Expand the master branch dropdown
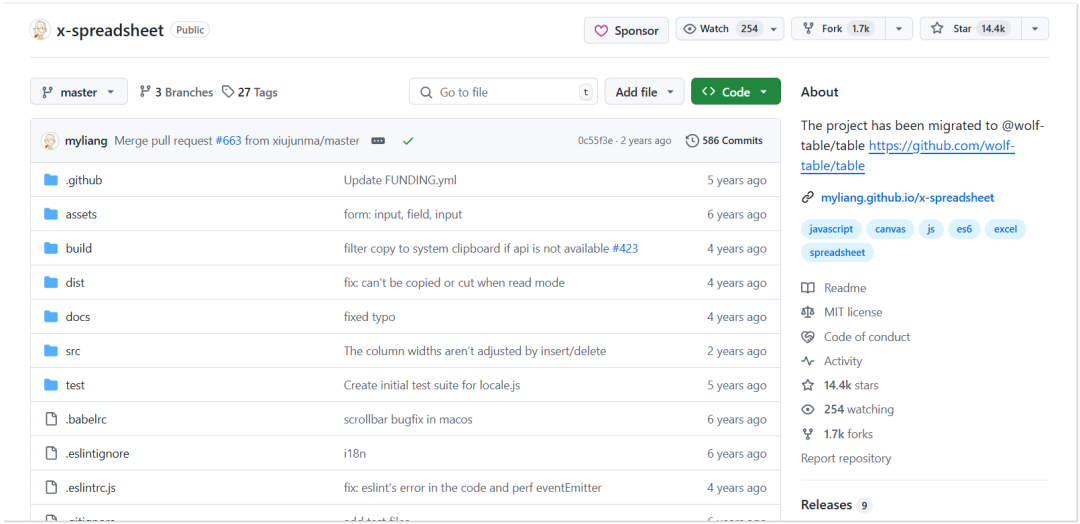Screen dimensions: 1080x524 79,92
